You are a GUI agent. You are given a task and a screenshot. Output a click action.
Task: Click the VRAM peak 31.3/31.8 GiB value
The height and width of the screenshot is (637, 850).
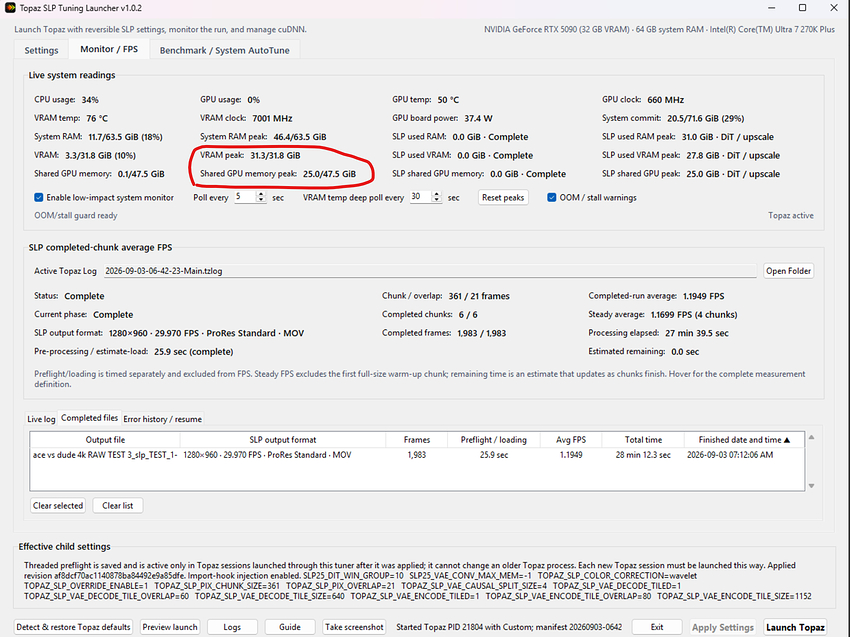tap(275, 156)
